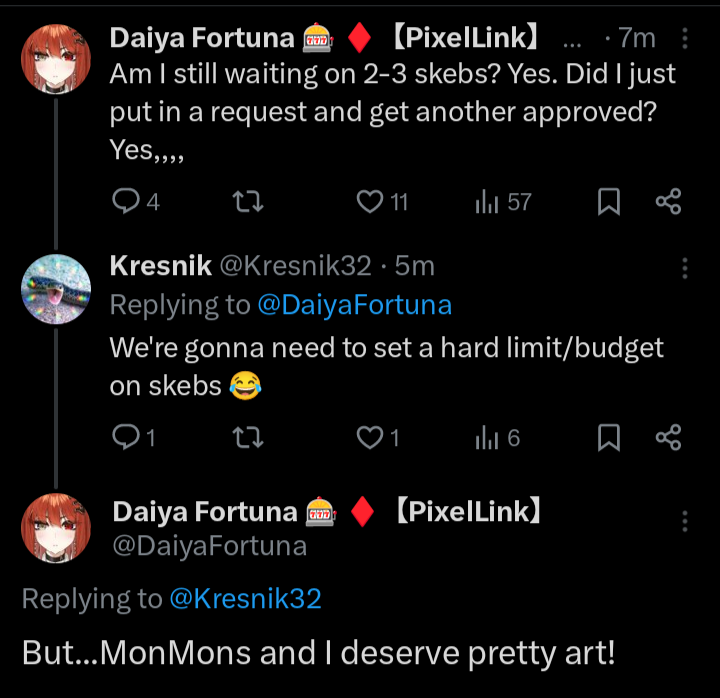Screen dimensions: 720x698
Task: Open the @Kresnik32 mention link
Action: (245, 599)
